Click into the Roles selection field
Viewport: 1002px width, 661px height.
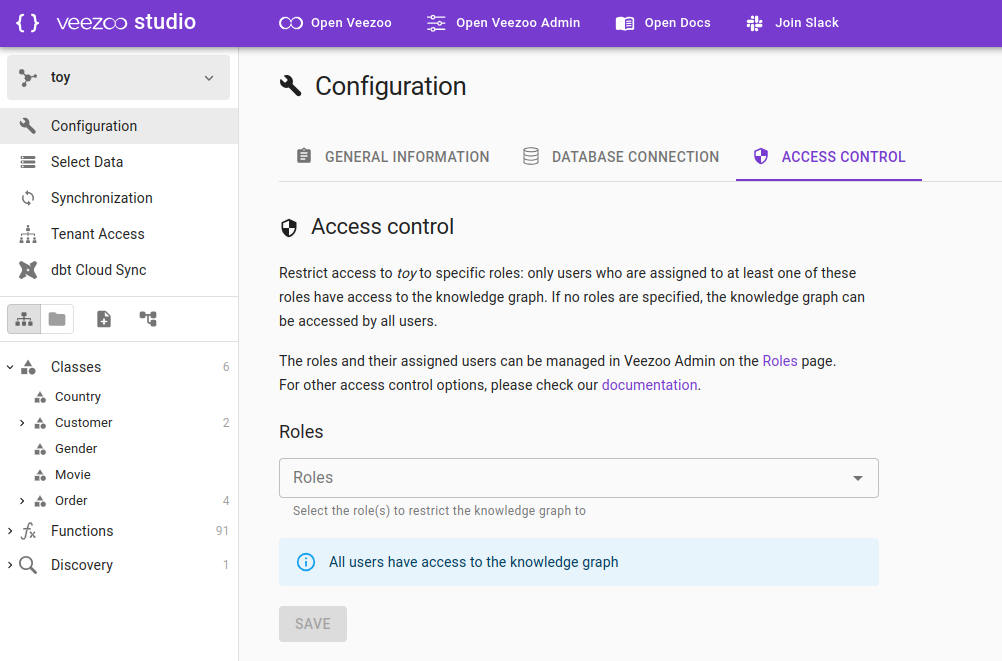tap(579, 478)
